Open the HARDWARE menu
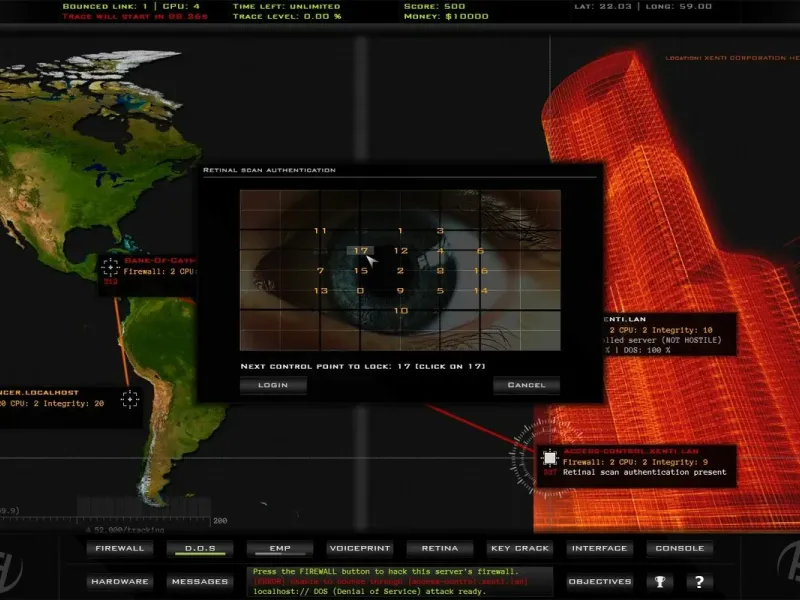This screenshot has height=600, width=800. point(120,582)
